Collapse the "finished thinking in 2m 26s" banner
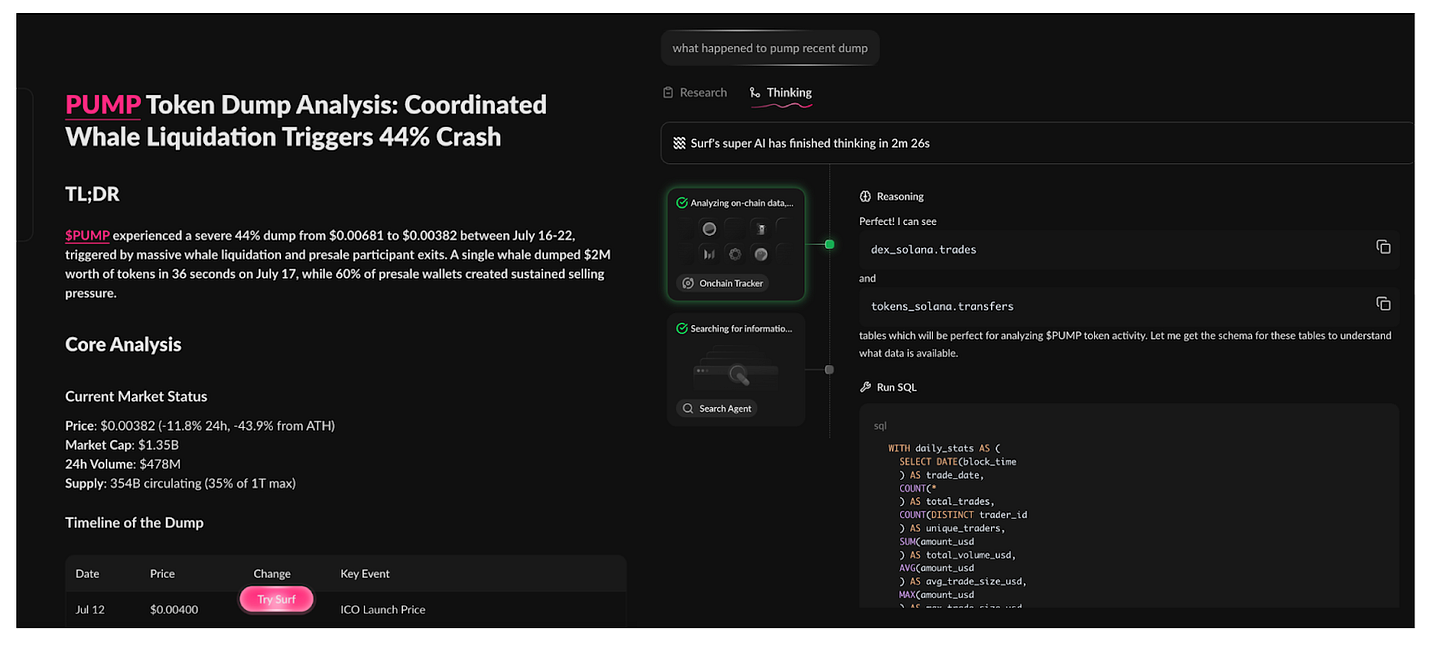The width and height of the screenshot is (1456, 662). [x=1037, y=143]
